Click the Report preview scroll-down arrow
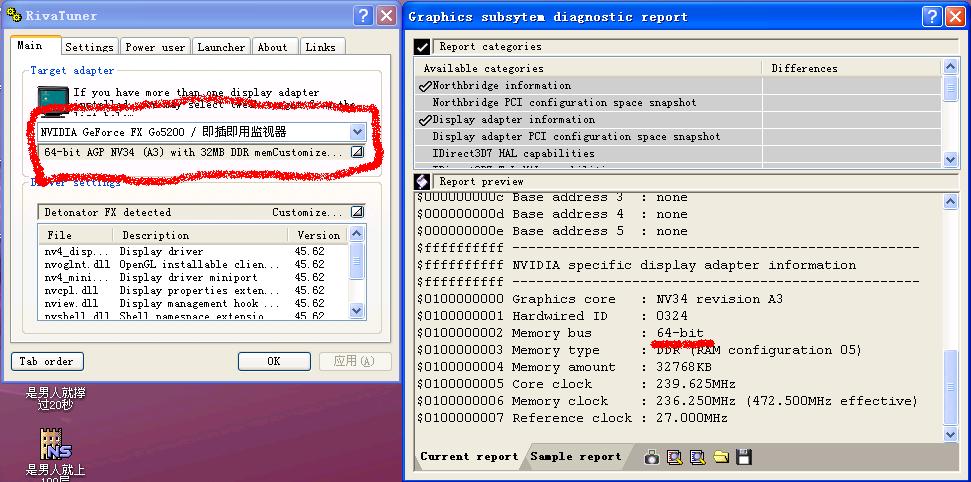 [x=951, y=434]
